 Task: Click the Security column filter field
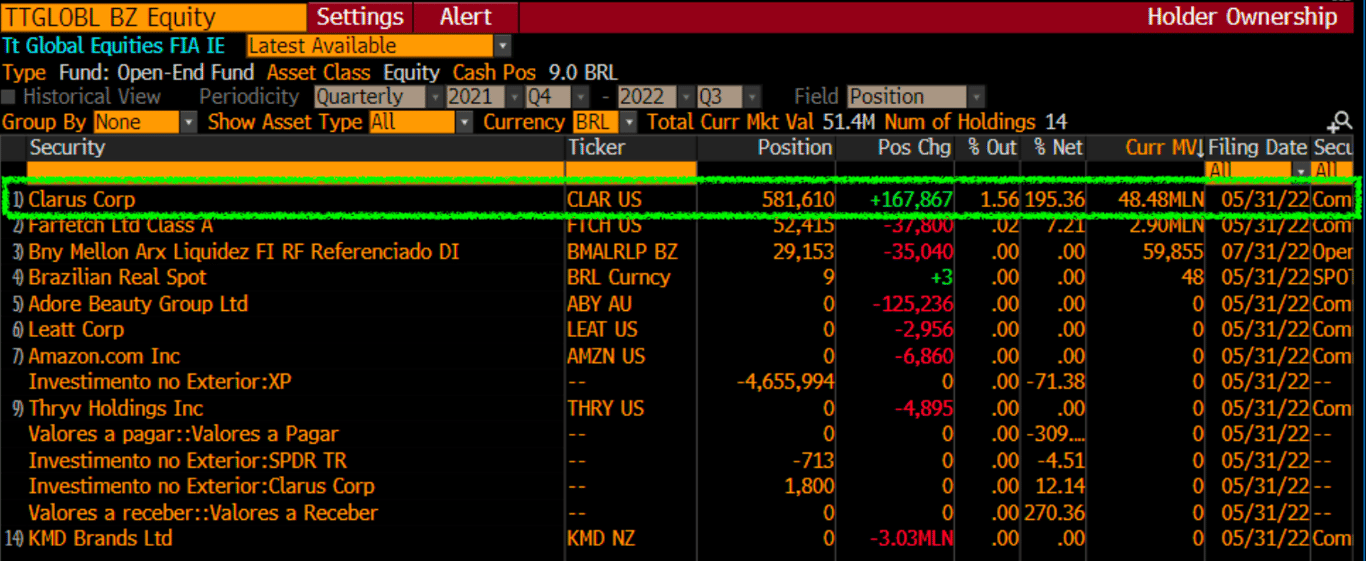coord(296,170)
